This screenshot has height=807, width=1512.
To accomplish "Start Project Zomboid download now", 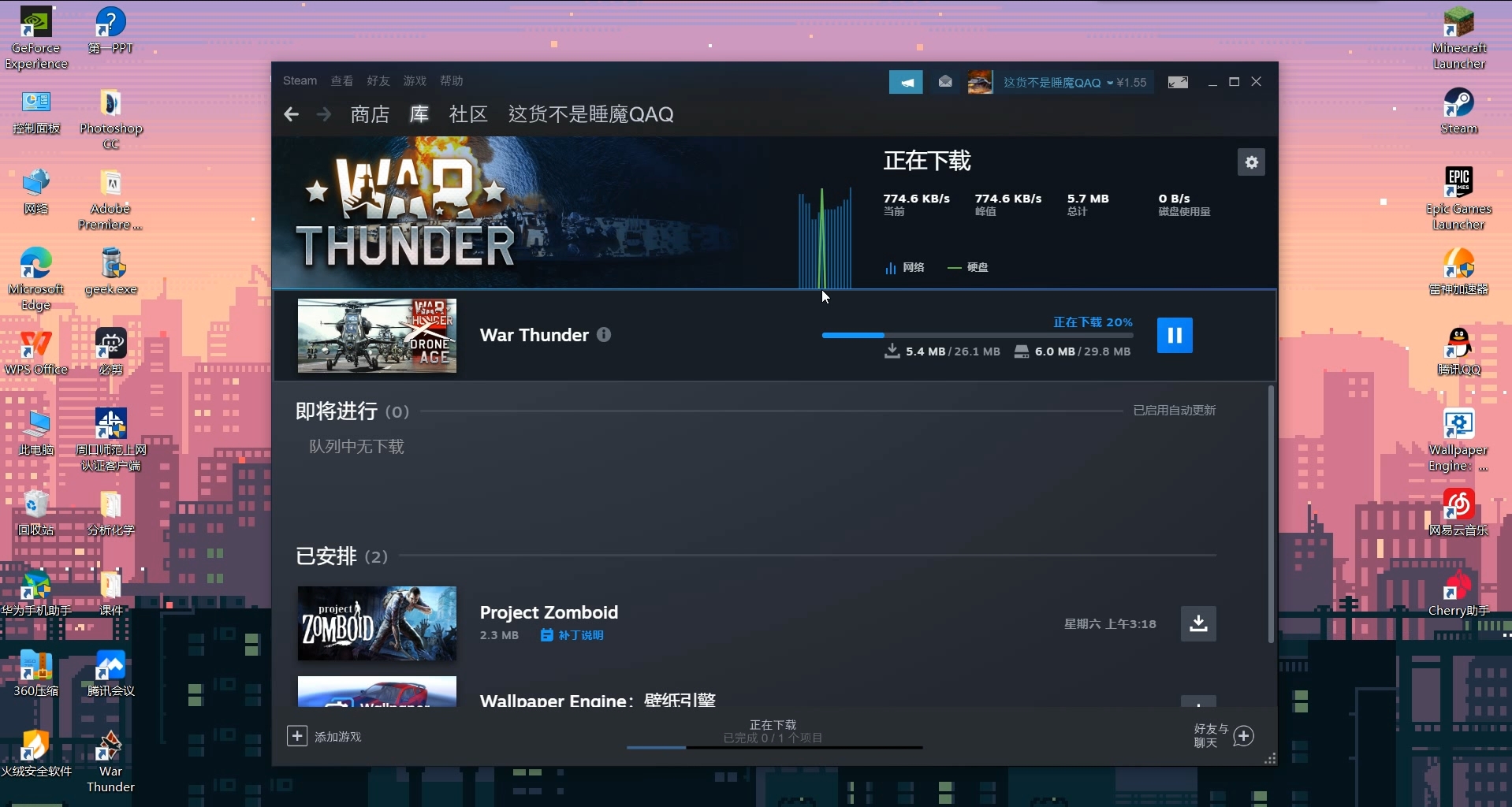I will tap(1198, 623).
